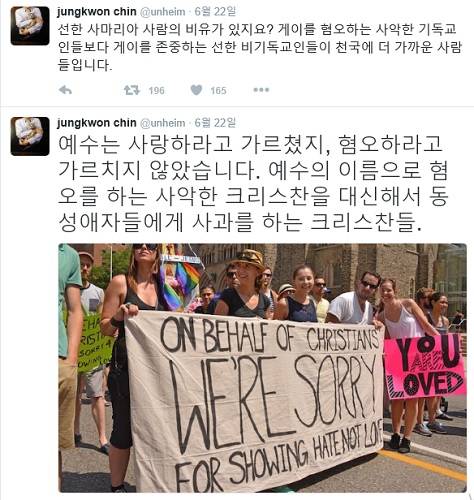Screen dimensions: 474x500
Task: View the 196 retweet count
Action: point(157,91)
